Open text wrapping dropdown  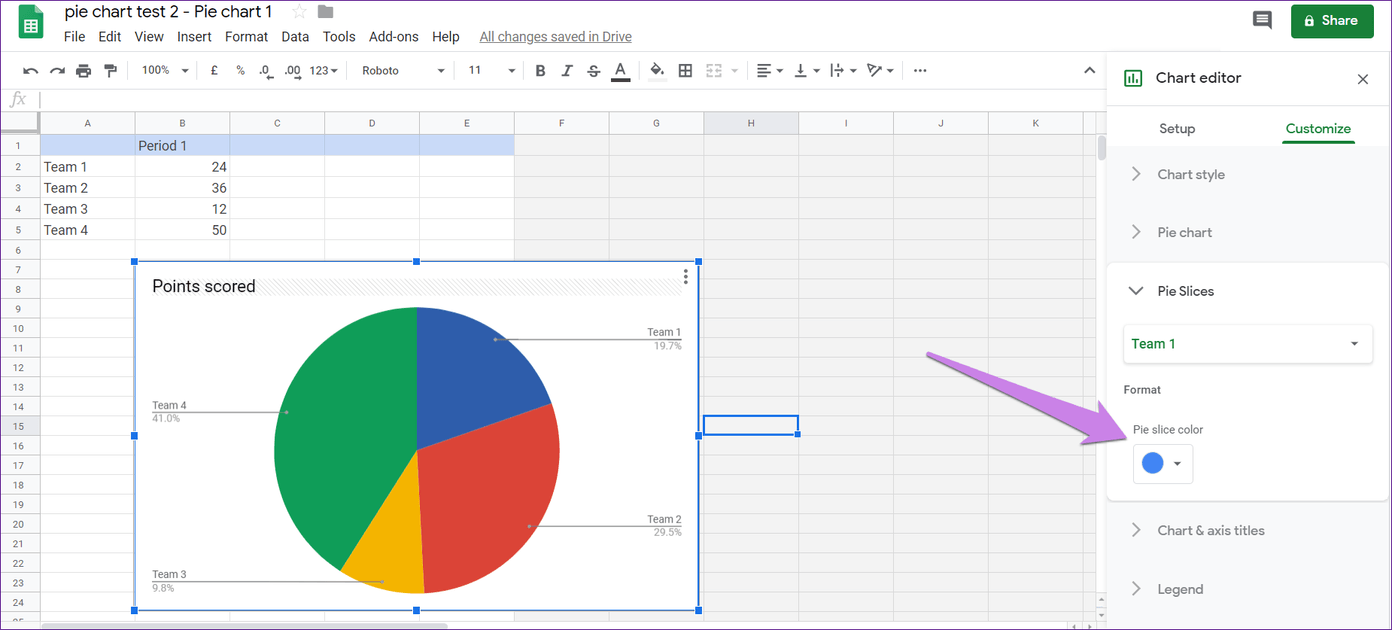[842, 71]
